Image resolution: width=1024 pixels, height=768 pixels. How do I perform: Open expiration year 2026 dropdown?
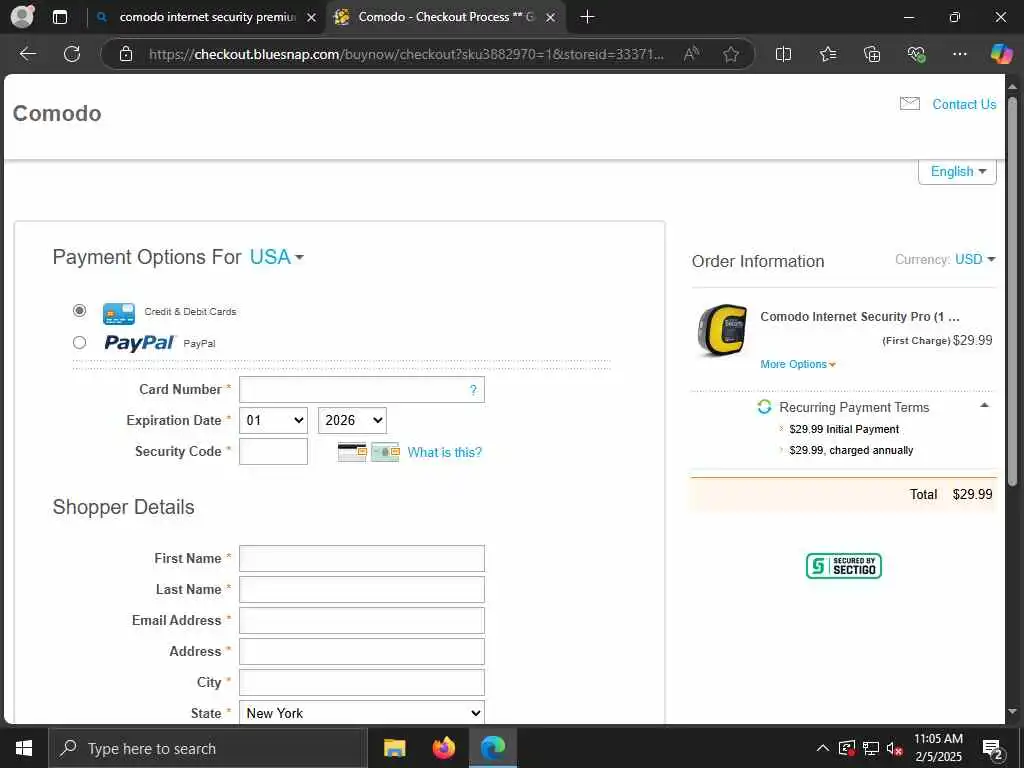[352, 421]
